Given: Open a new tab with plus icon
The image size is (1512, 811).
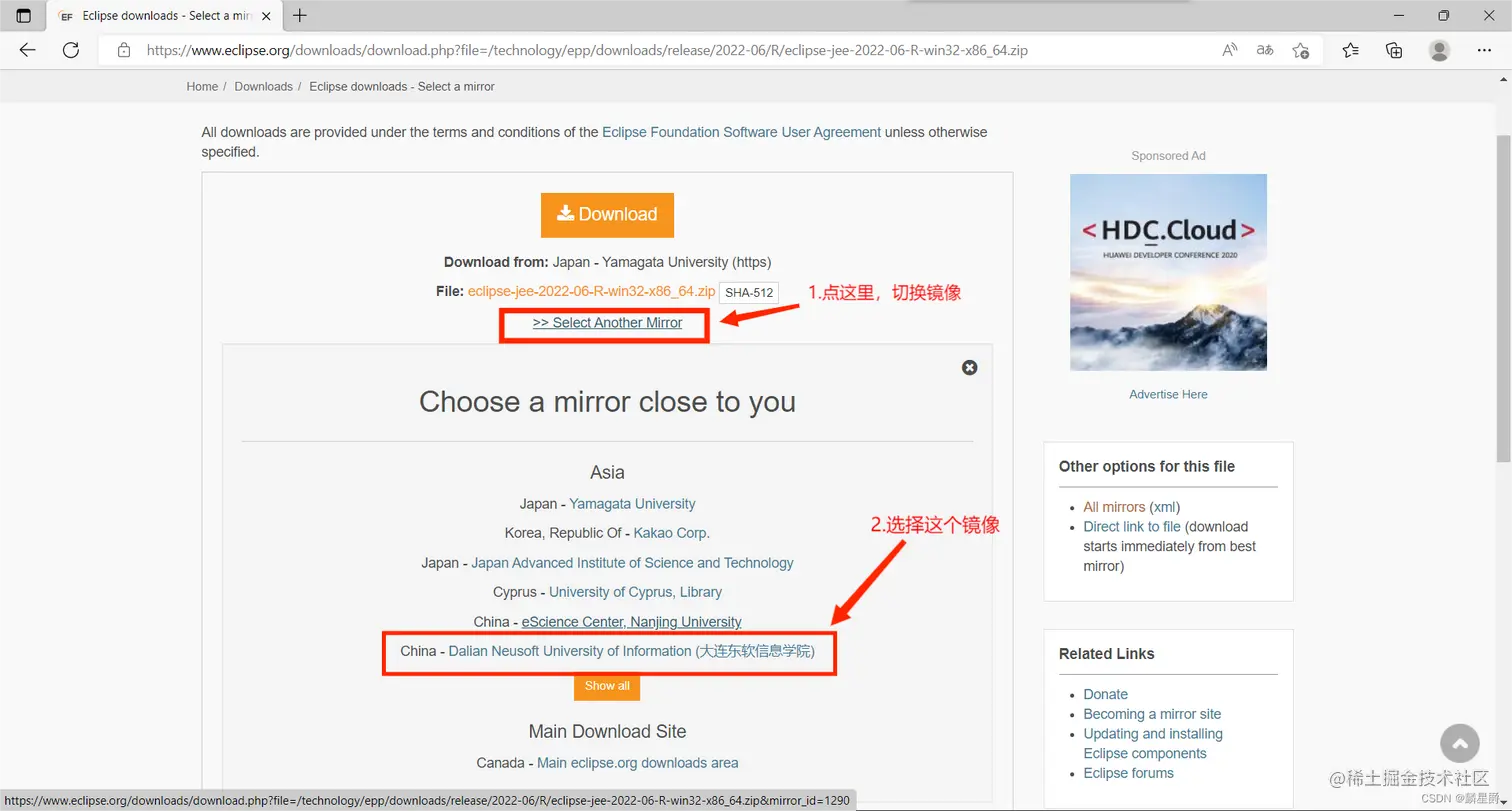Looking at the screenshot, I should click(300, 16).
